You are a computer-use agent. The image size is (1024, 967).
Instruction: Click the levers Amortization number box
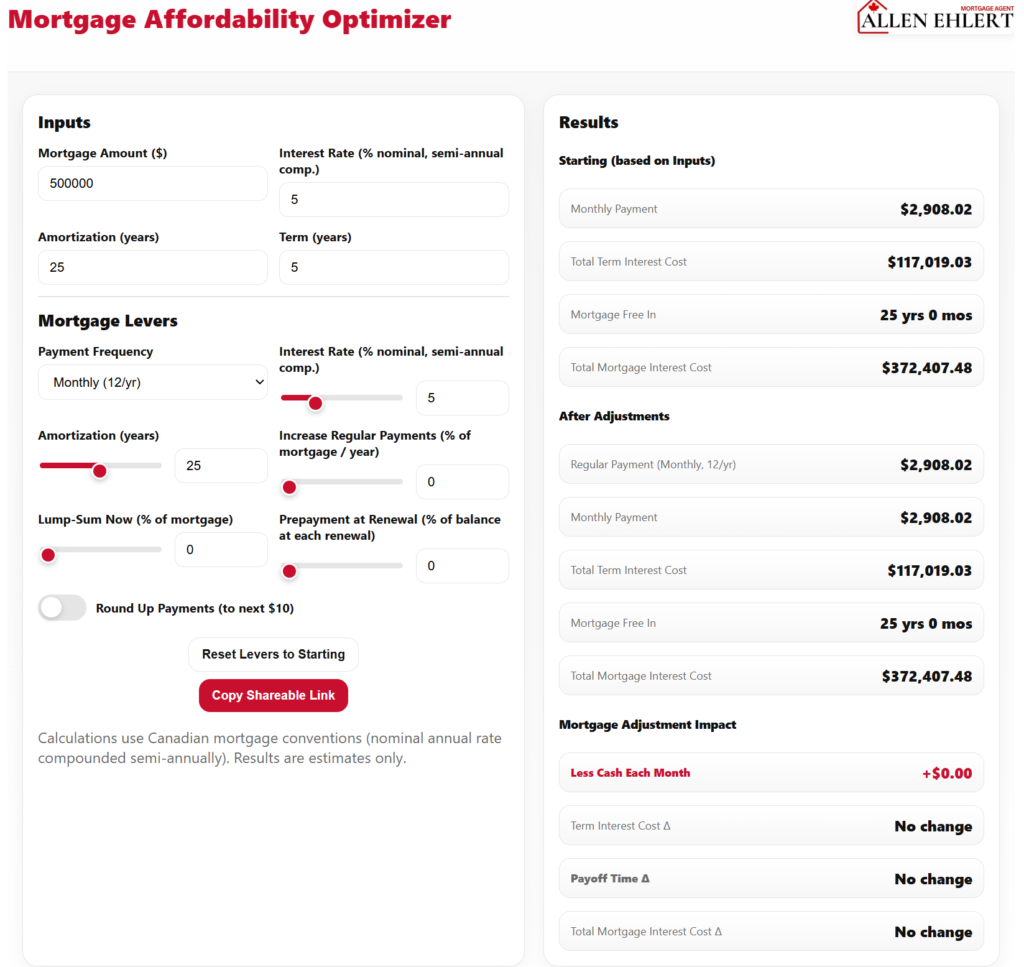pyautogui.click(x=221, y=466)
